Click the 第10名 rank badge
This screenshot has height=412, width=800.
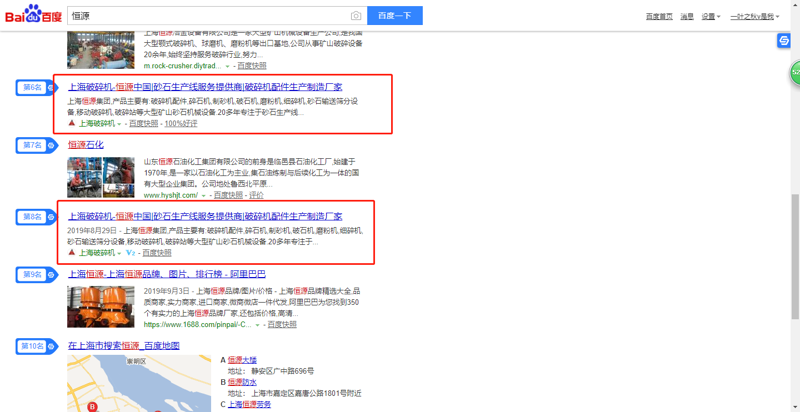35,346
